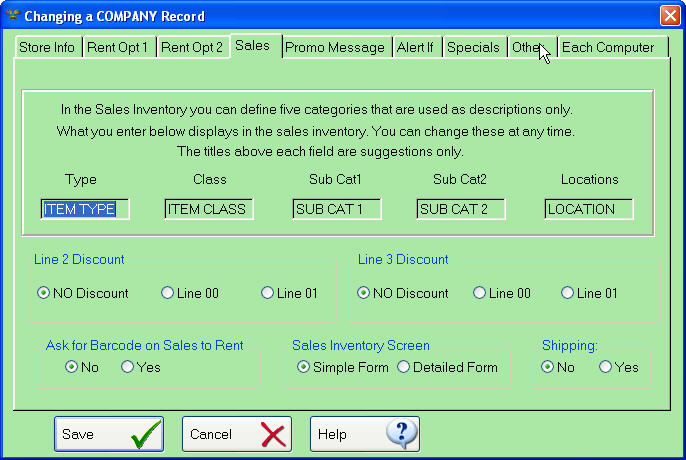The width and height of the screenshot is (686, 460).
Task: Click the SUB CAT 1 input field
Action: click(337, 209)
